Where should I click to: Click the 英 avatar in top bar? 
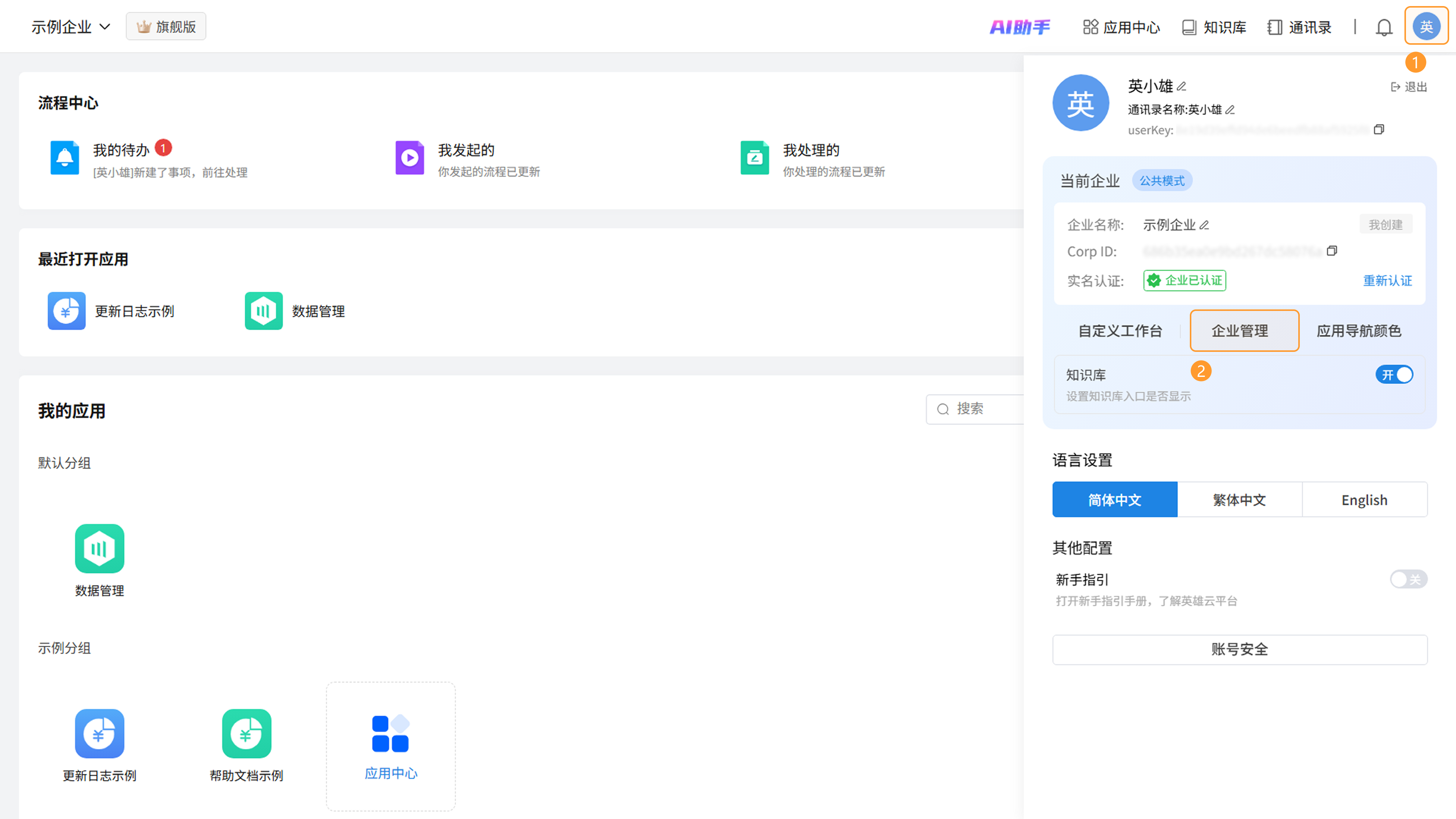click(1426, 26)
